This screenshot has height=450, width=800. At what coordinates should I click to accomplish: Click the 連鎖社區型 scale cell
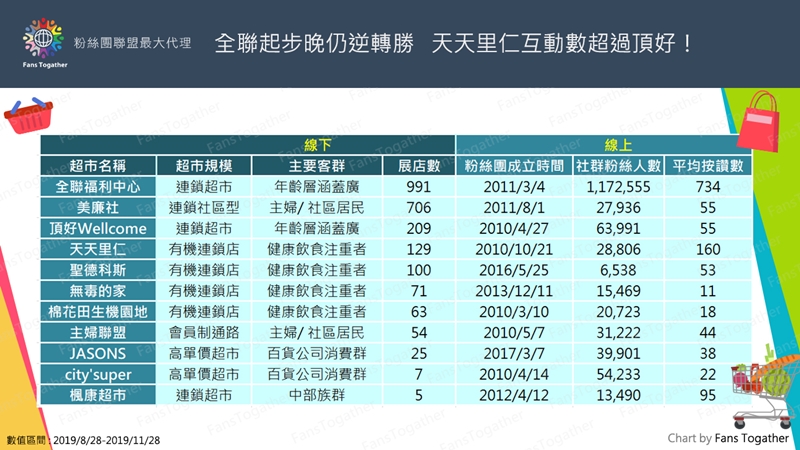pyautogui.click(x=204, y=208)
